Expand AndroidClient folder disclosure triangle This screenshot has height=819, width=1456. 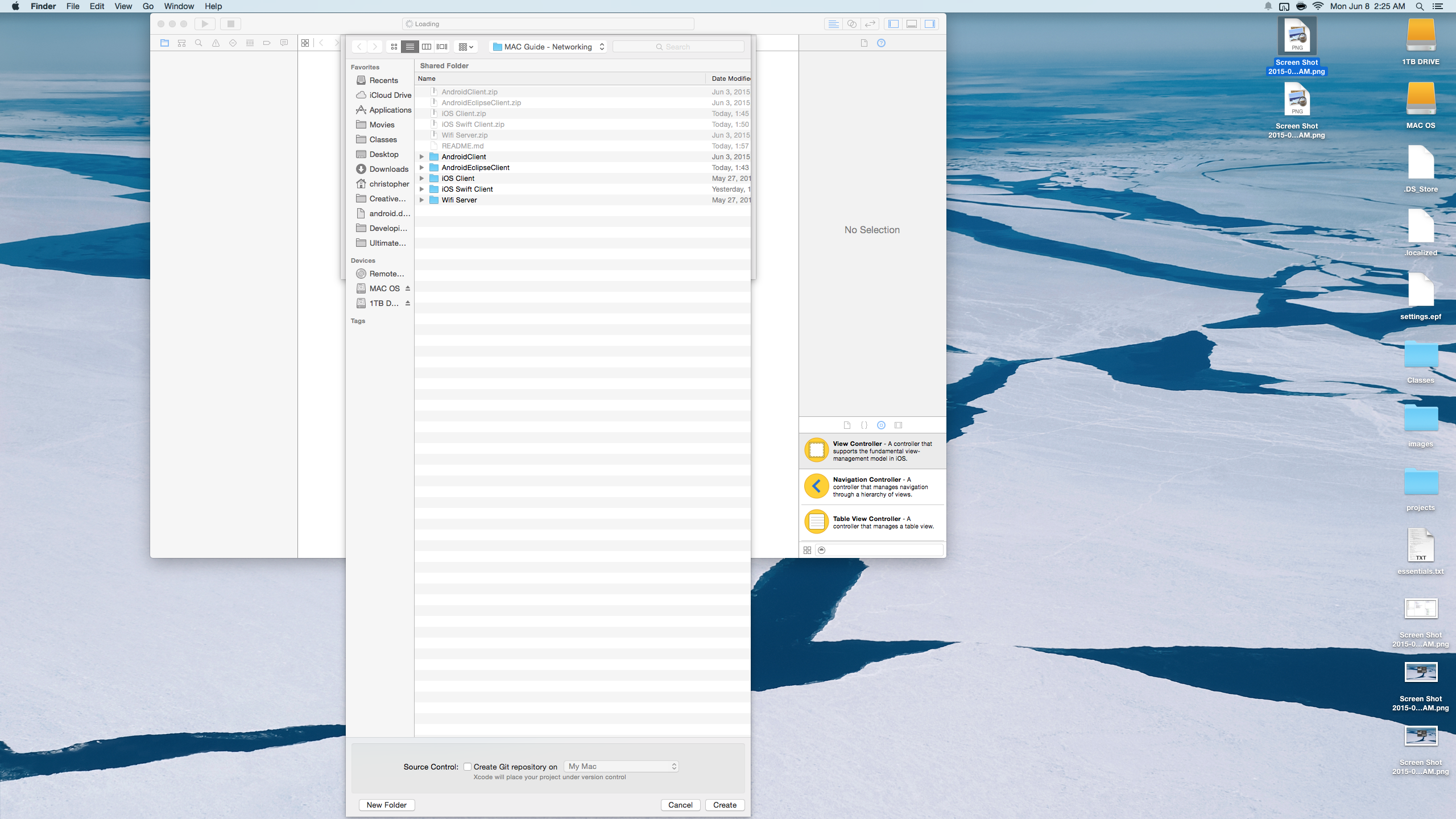[422, 156]
